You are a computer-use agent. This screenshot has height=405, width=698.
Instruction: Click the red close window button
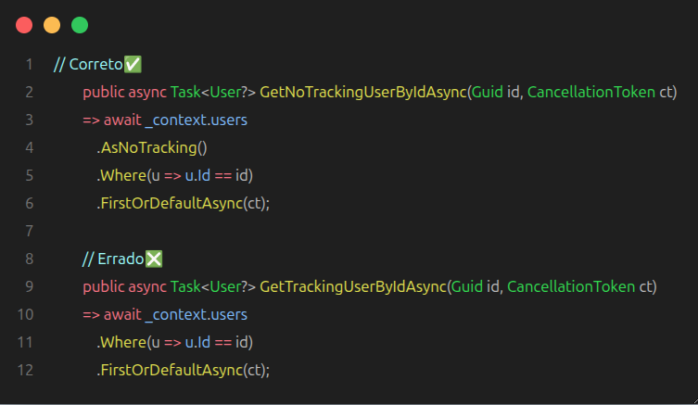coord(24,25)
